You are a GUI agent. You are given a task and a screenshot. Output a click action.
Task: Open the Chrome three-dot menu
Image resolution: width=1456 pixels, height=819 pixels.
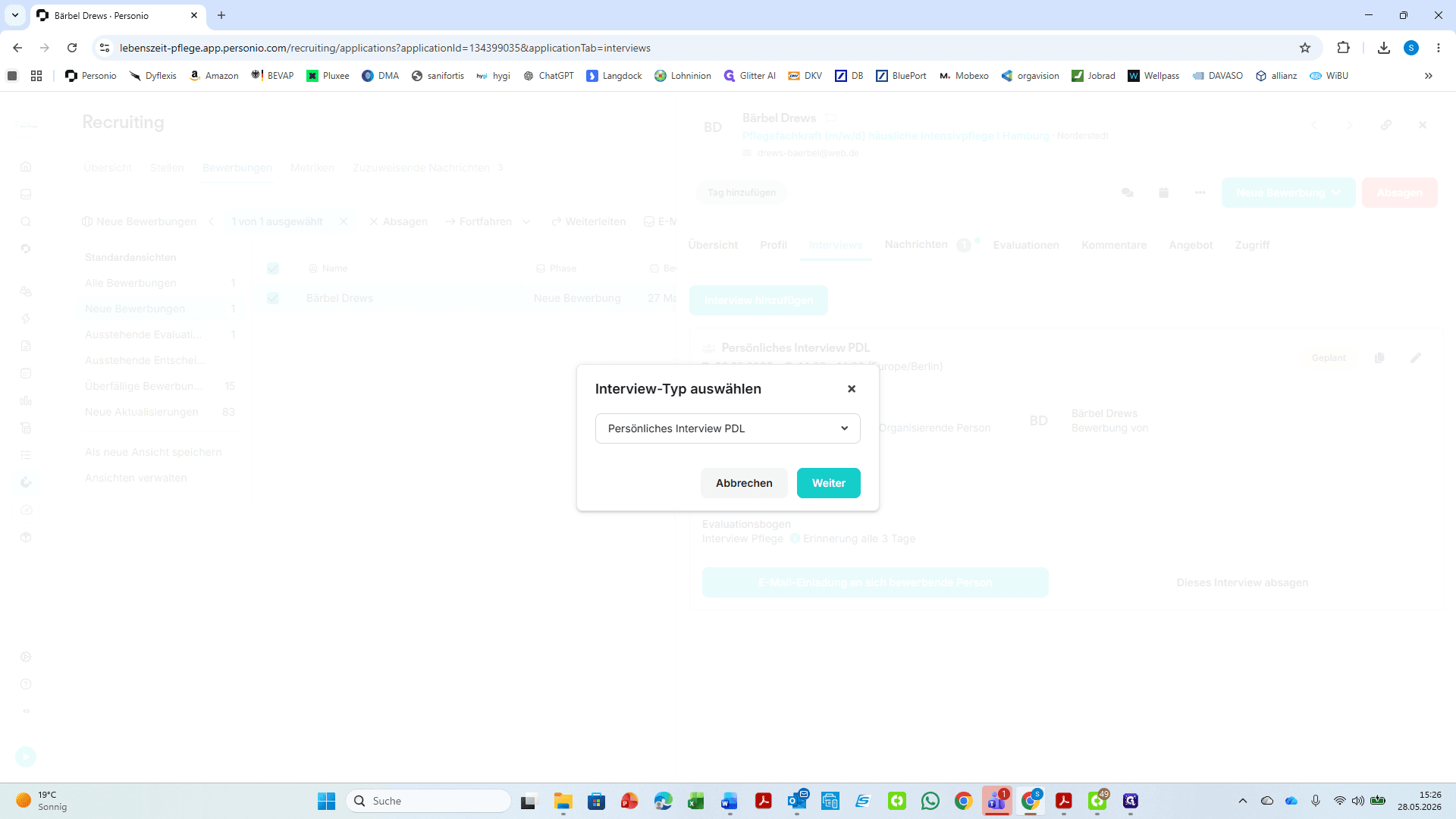1439,48
